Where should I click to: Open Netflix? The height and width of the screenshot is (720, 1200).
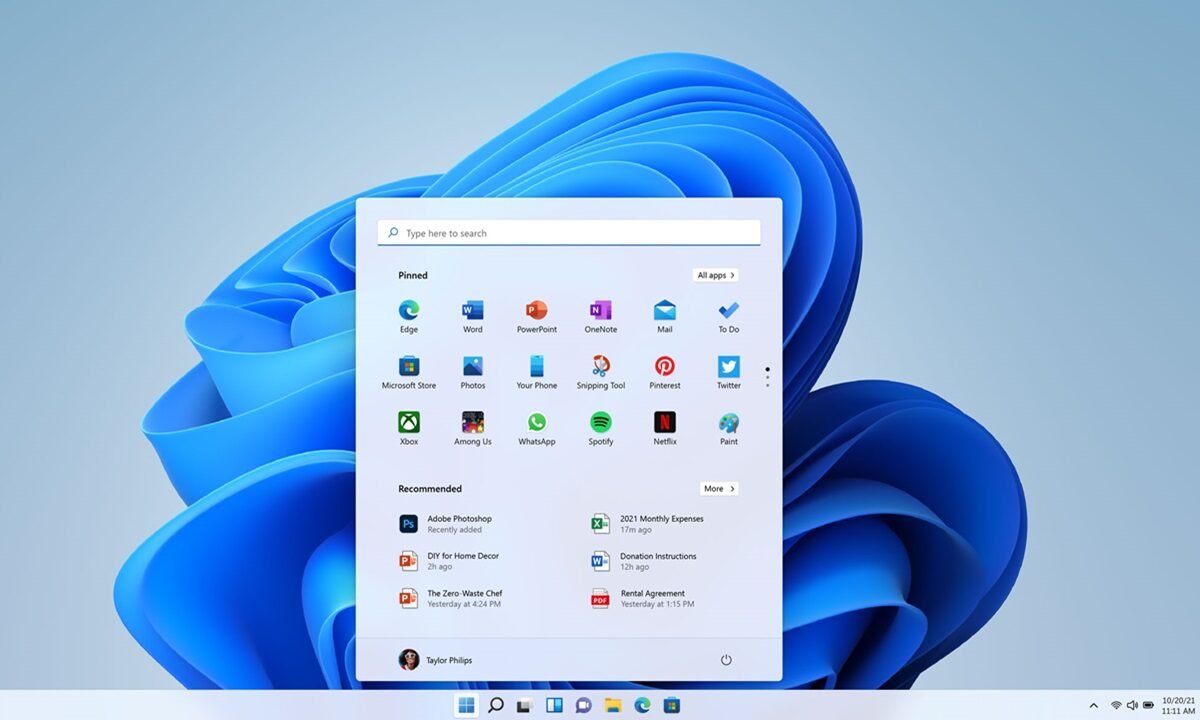click(664, 424)
